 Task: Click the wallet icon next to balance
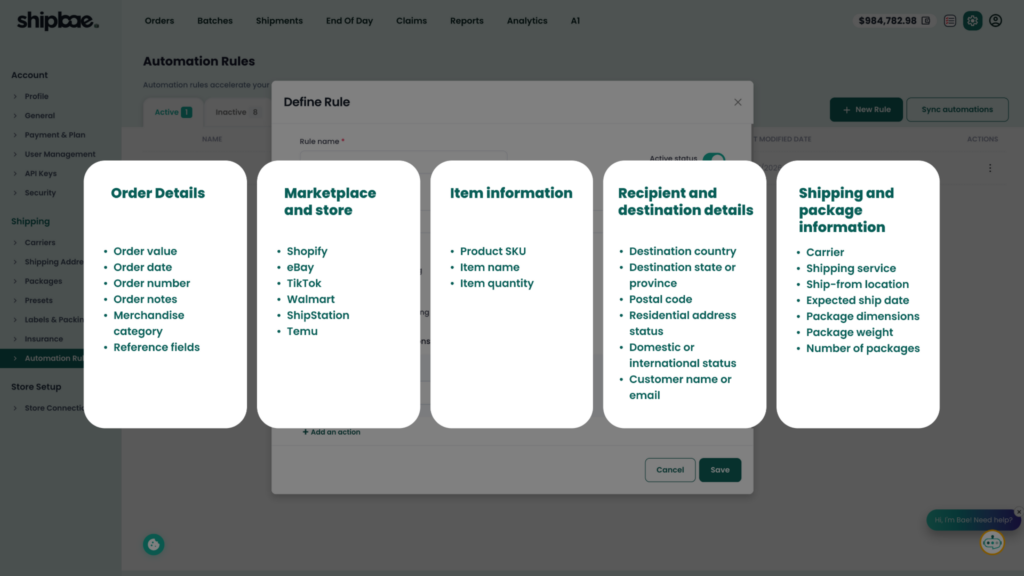926,21
